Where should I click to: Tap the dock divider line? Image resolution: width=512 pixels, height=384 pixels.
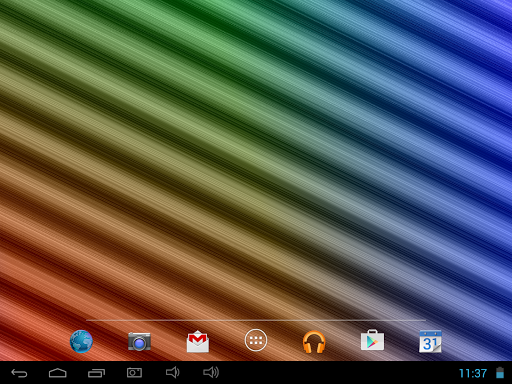pyautogui.click(x=256, y=320)
